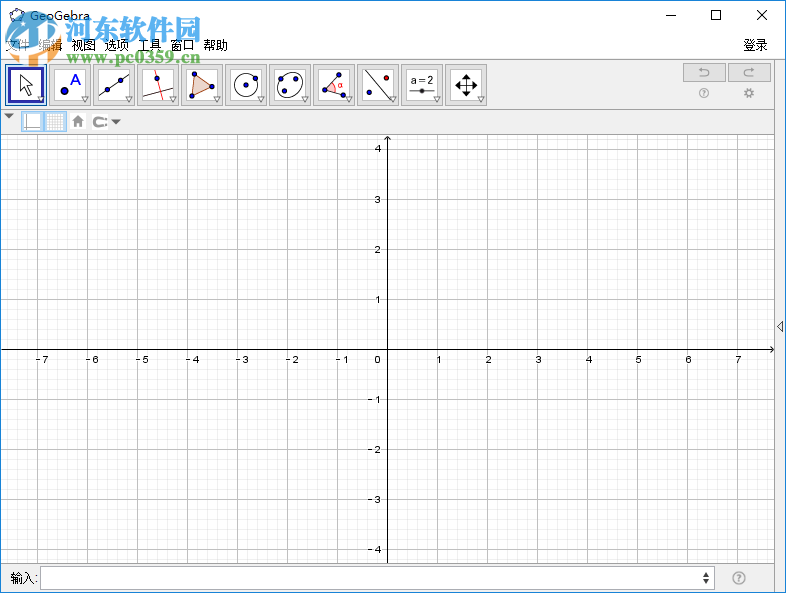The height and width of the screenshot is (593, 786).
Task: Click the GeoGebra title bar app icon
Action: tap(17, 16)
